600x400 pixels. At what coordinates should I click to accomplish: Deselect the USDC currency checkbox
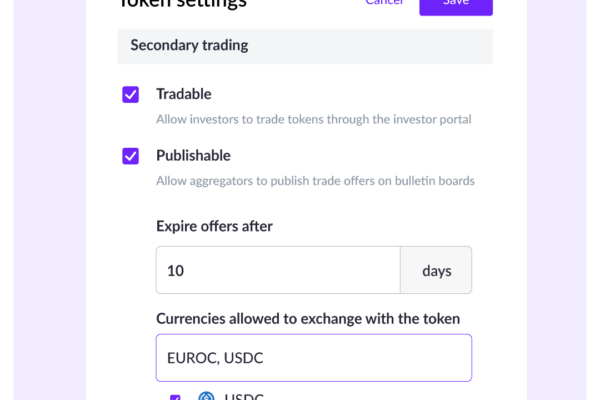(x=175, y=397)
